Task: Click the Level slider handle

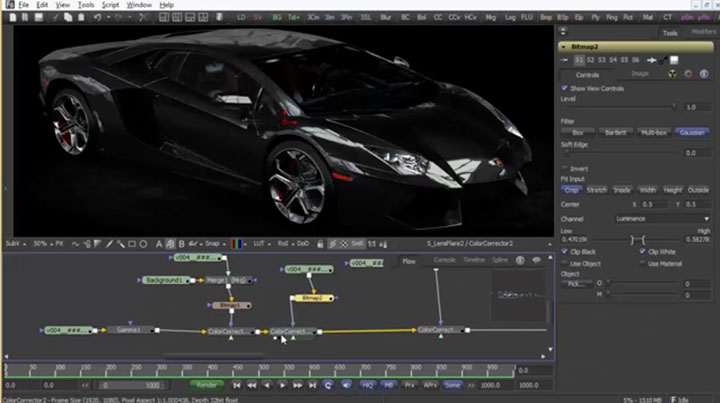Action: click(x=674, y=107)
